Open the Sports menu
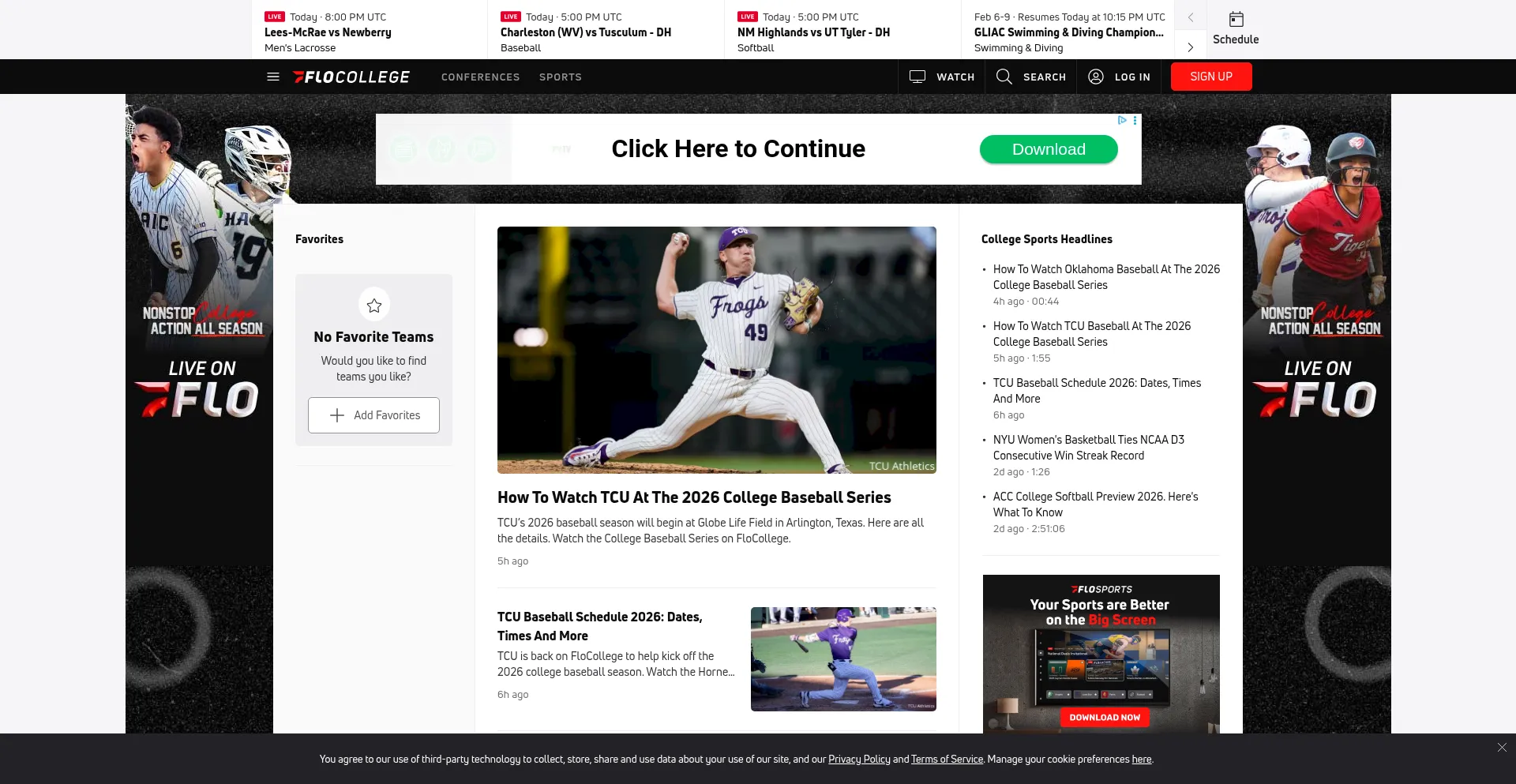 pyautogui.click(x=561, y=77)
